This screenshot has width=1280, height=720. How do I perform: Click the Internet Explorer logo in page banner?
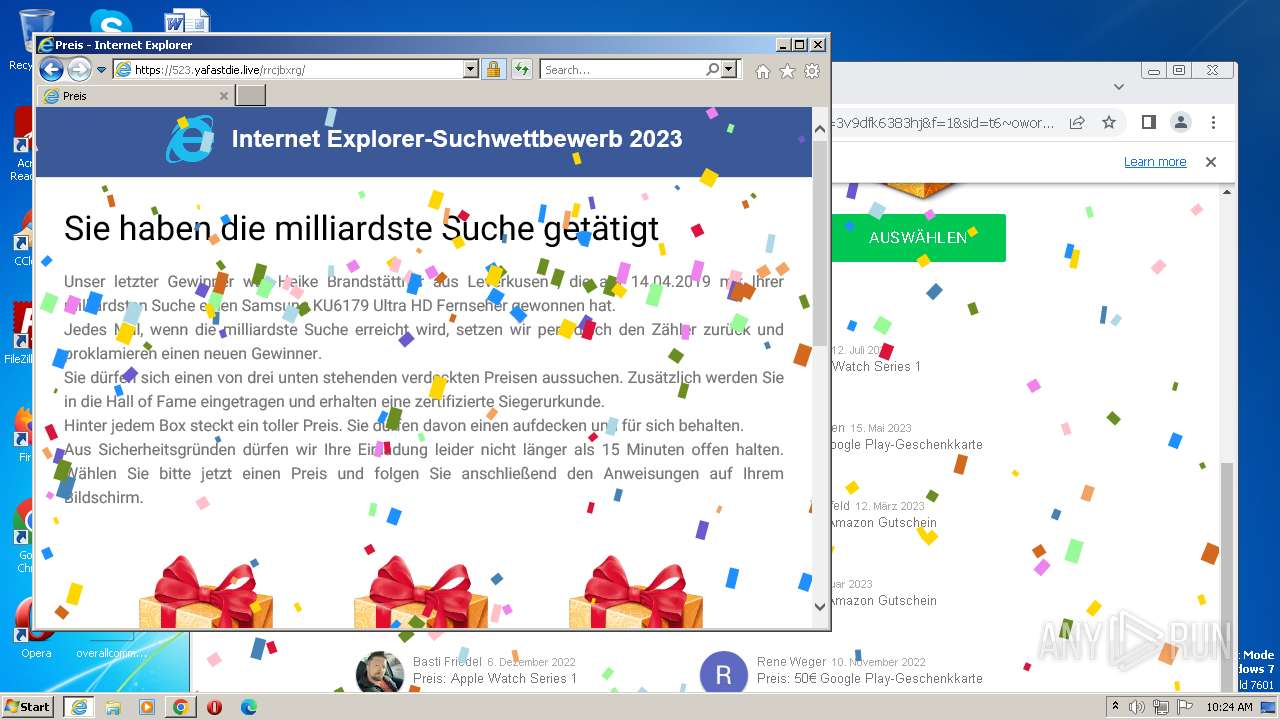[190, 139]
